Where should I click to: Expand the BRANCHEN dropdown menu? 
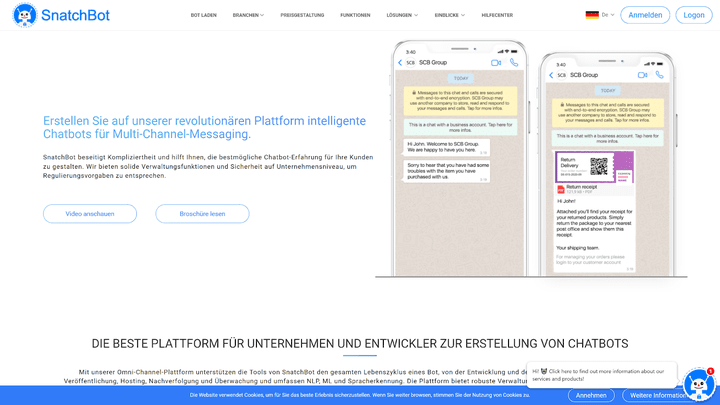248,15
